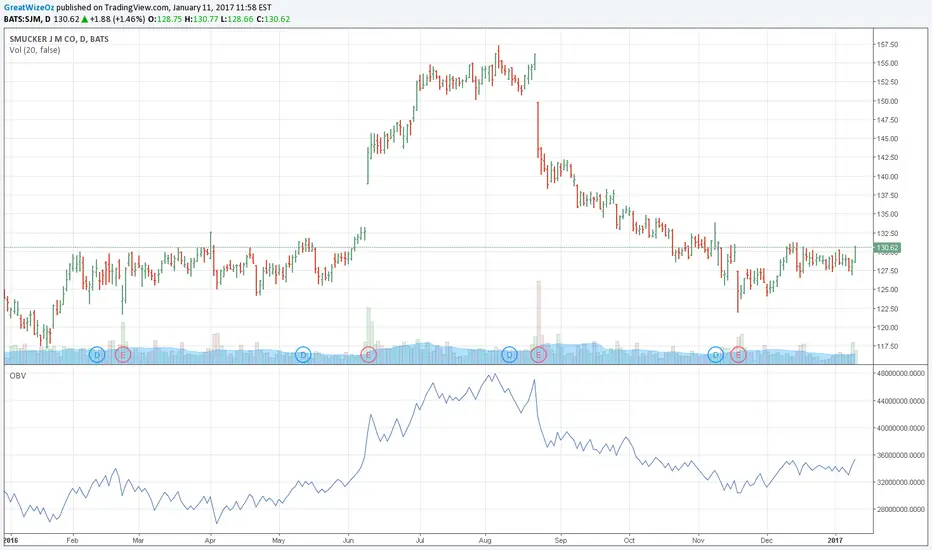Click the May label on time axis
932x550 pixels.
point(279,540)
